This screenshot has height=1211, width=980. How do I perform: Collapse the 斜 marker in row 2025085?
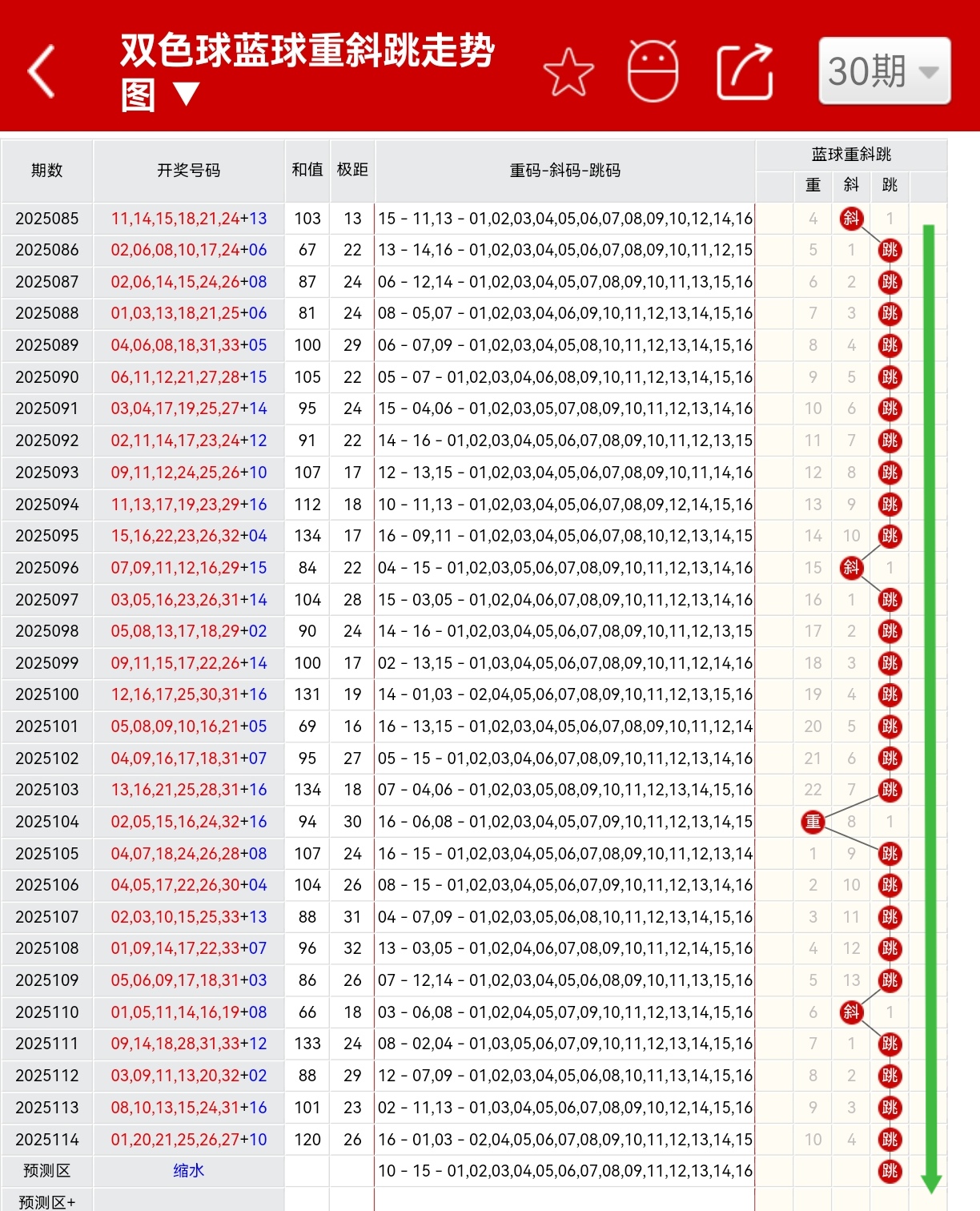pos(851,218)
